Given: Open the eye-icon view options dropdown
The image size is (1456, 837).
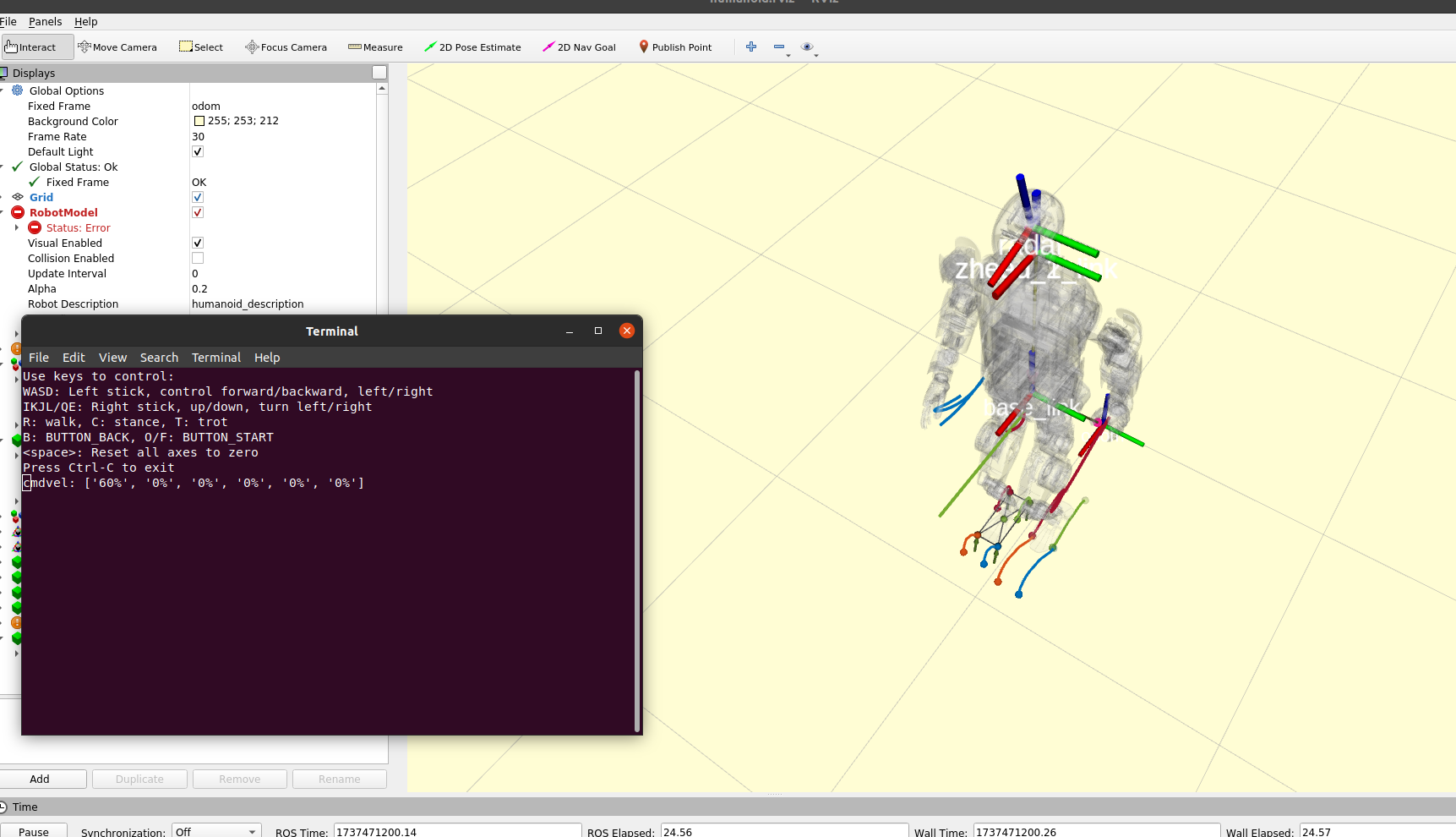Looking at the screenshot, I should coord(809,47).
